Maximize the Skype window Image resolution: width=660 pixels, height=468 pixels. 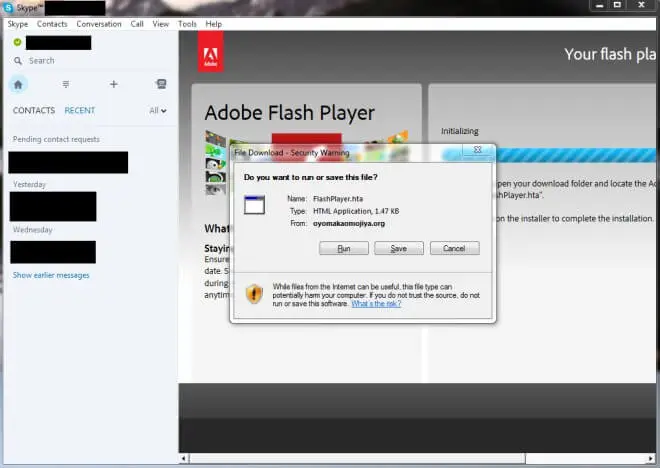(617, 5)
